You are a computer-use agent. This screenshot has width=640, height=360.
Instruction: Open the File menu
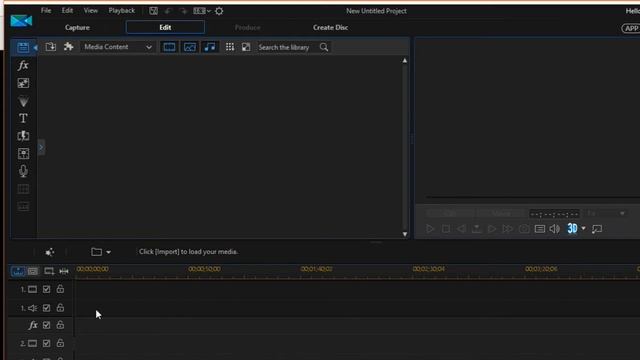[x=46, y=11]
